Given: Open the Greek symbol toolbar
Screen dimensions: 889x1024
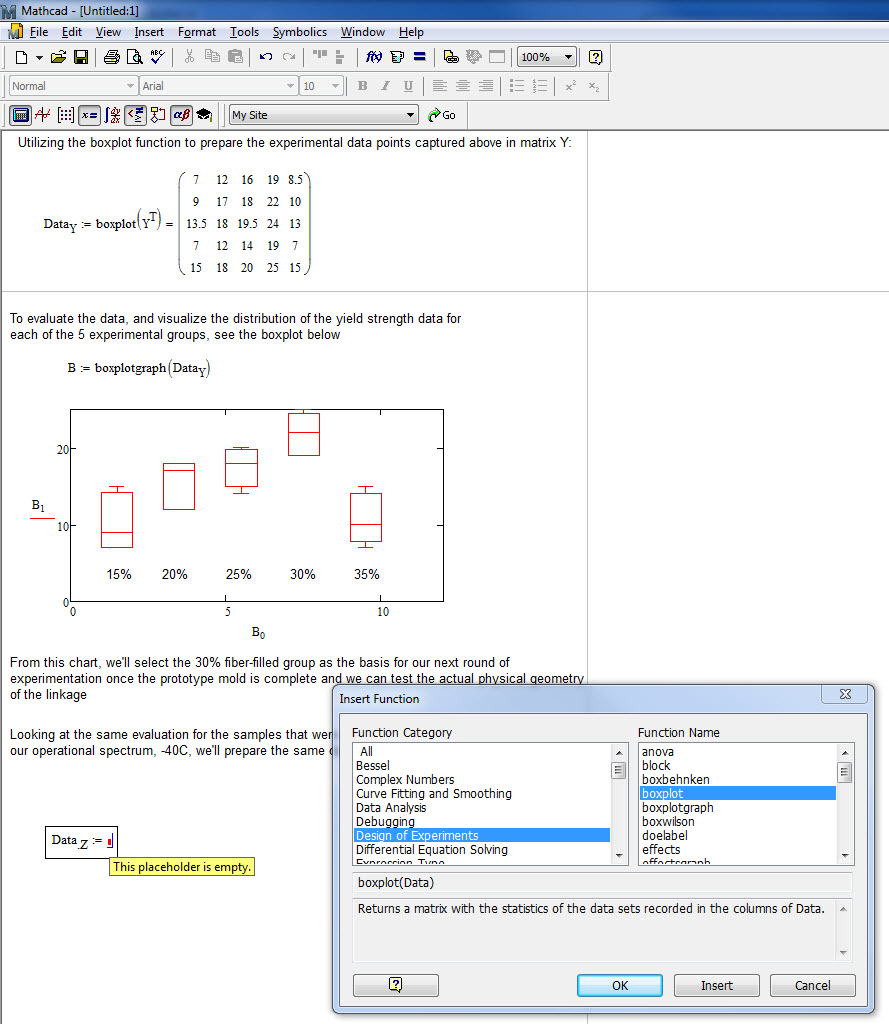Looking at the screenshot, I should point(181,115).
